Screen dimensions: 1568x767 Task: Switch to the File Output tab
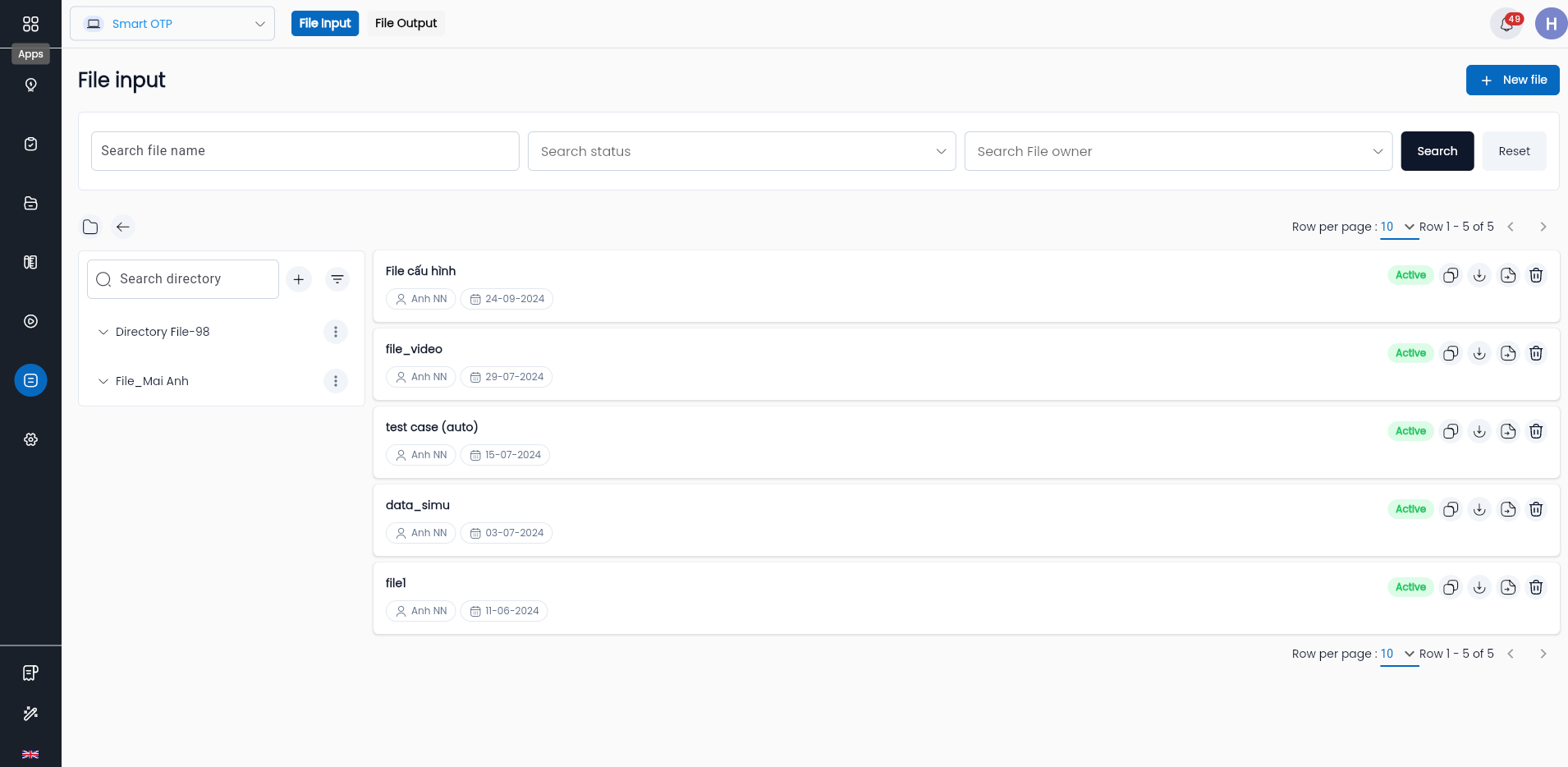[x=406, y=23]
